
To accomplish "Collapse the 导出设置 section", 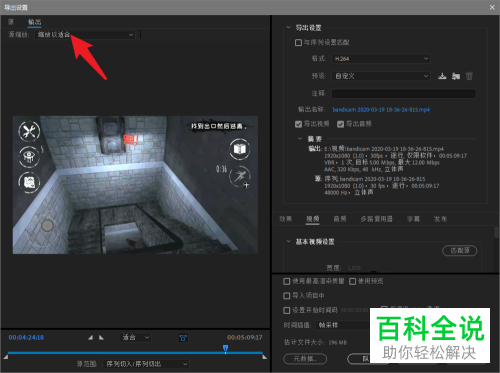I will click(288, 28).
